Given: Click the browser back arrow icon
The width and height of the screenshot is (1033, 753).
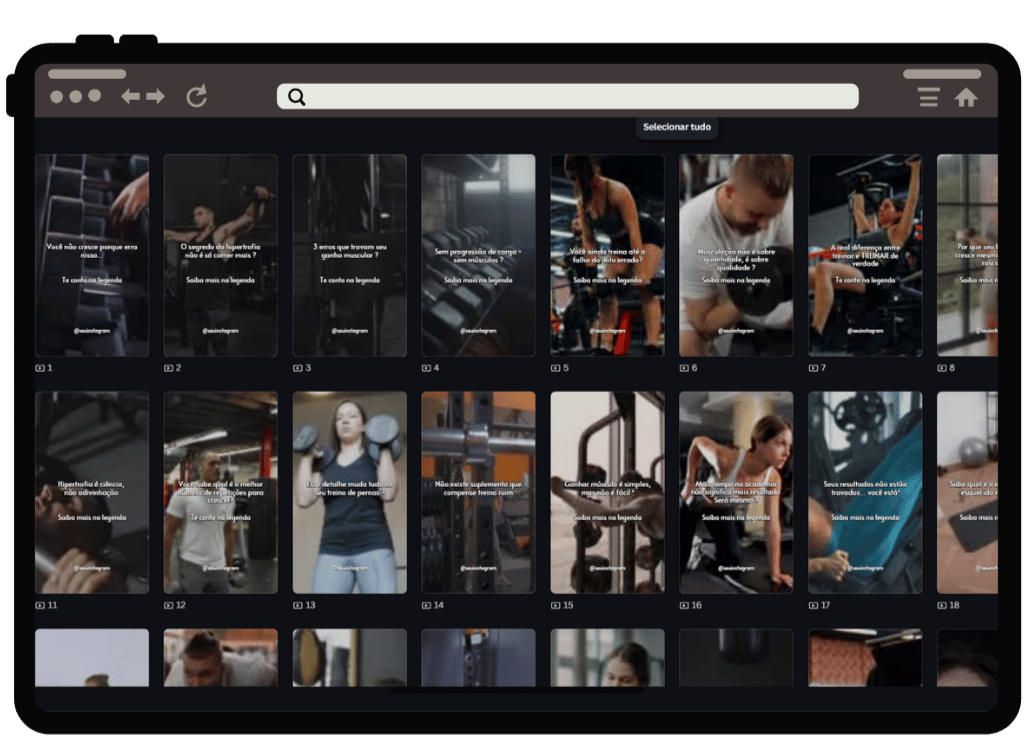Looking at the screenshot, I should coord(130,97).
